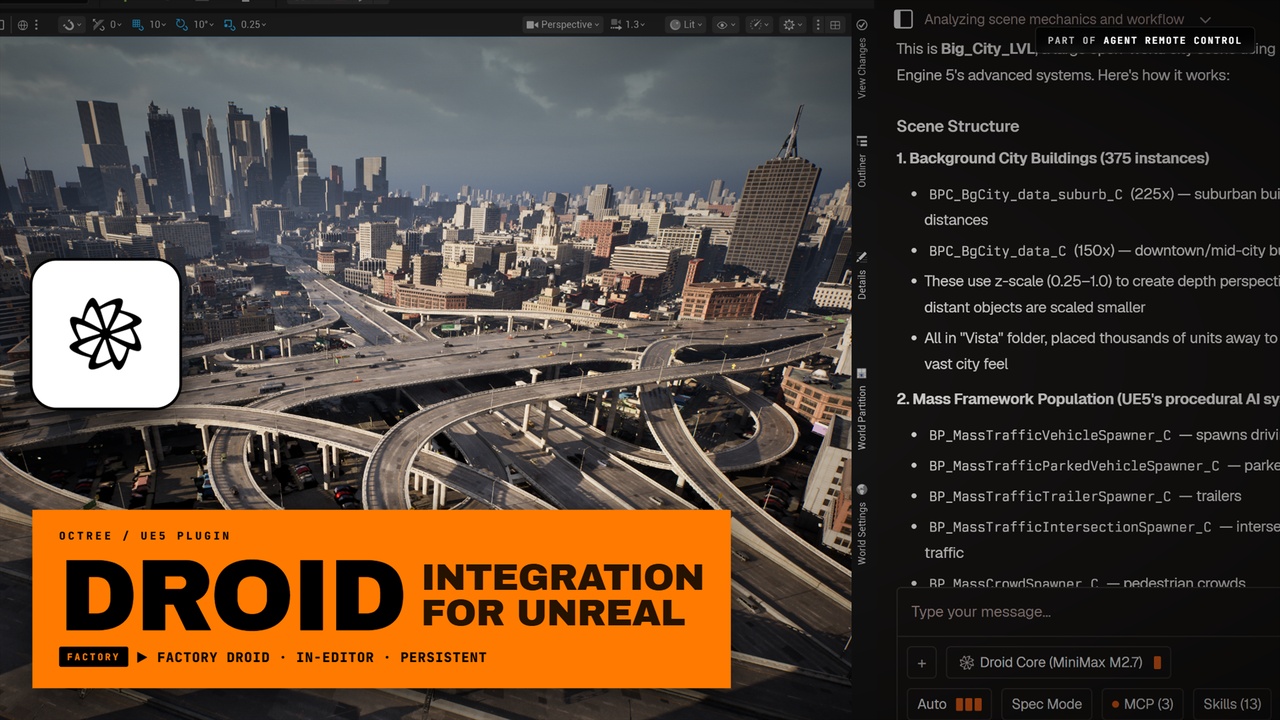Click BP_MassTrafficIntersectionSpawner_C code text

pos(1070,527)
